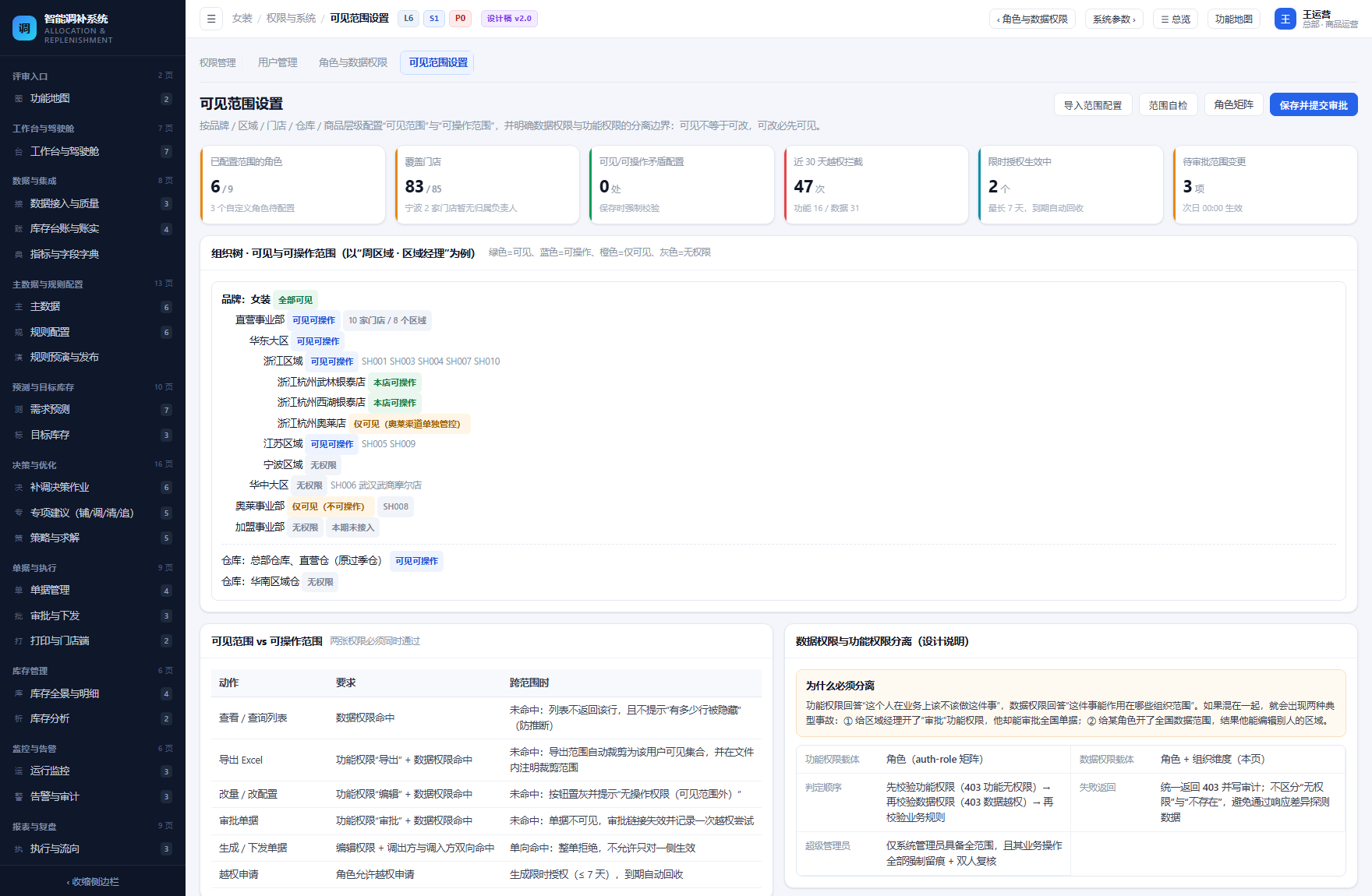Click the blue app logo icon
The image size is (1372, 896).
coord(25,28)
